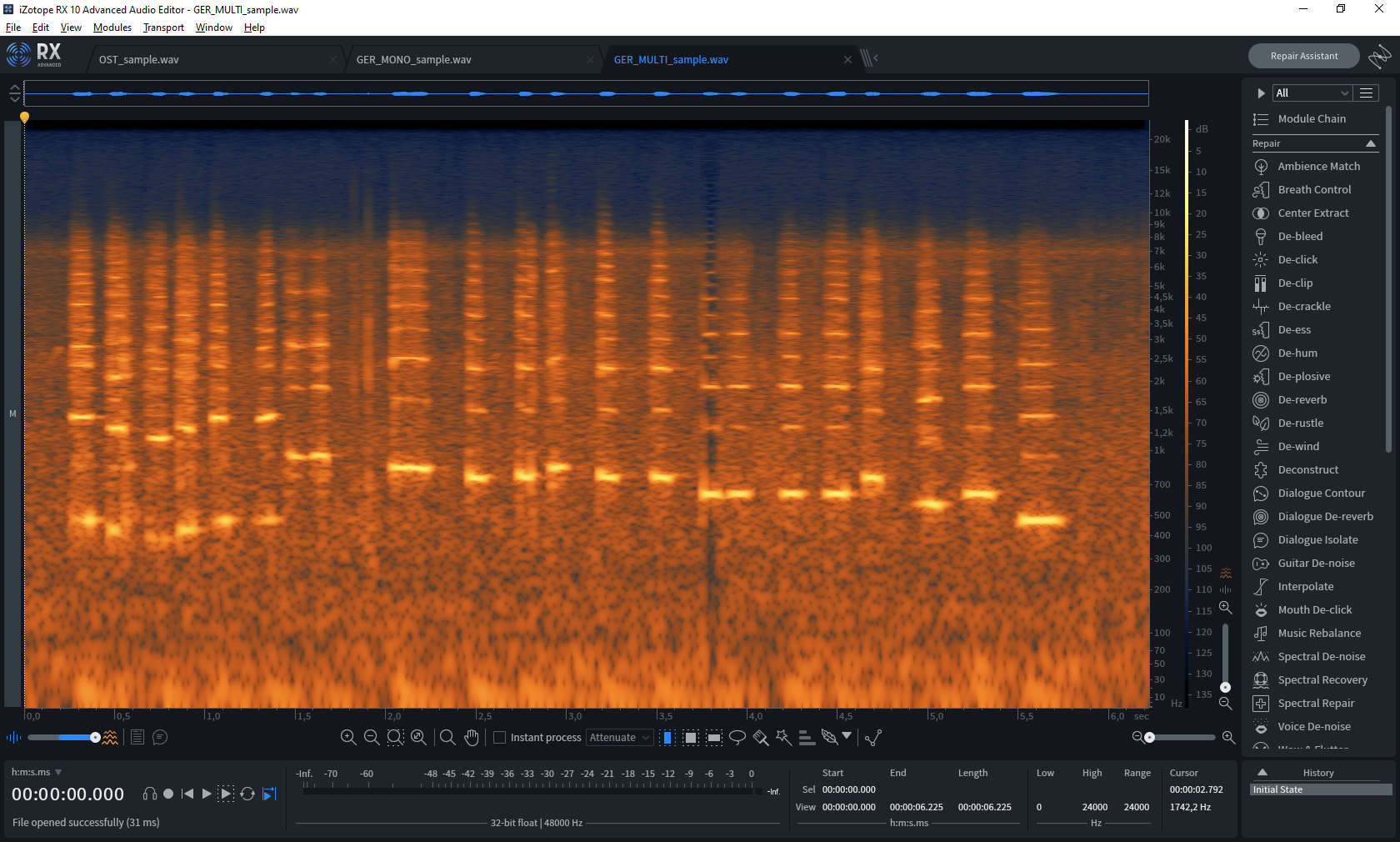This screenshot has width=1400, height=842.
Task: Open the clip gain curve icon
Action: click(x=873, y=738)
